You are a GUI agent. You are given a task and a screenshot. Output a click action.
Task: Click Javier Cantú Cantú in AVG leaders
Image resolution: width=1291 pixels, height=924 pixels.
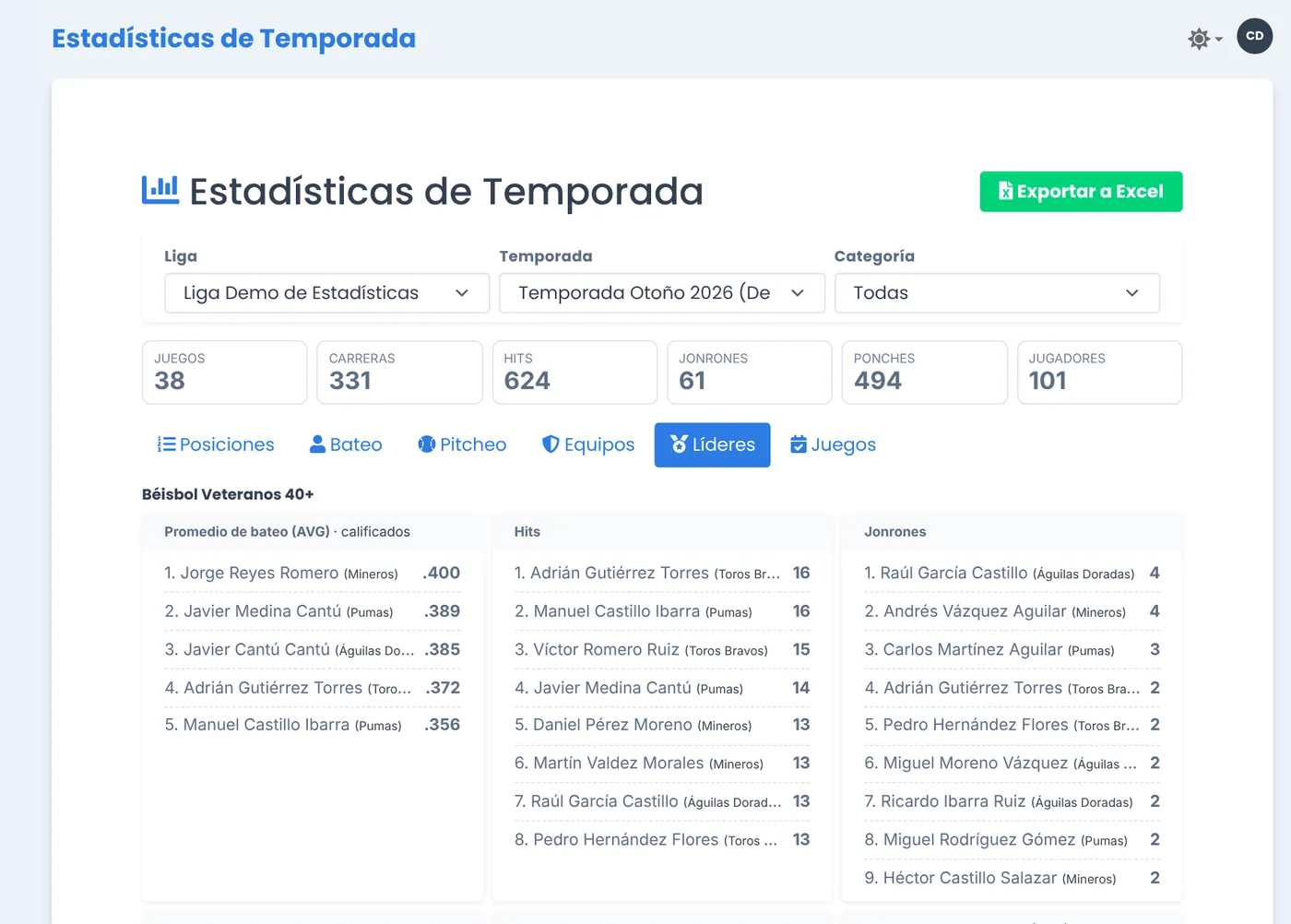point(256,649)
